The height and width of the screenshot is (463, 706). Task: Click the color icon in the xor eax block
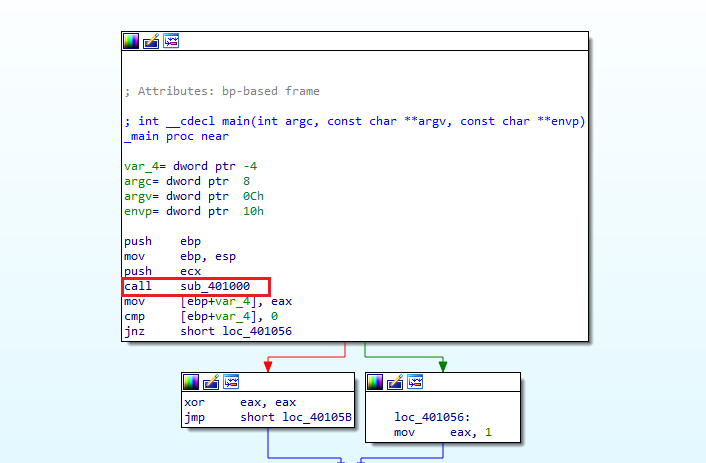click(x=191, y=382)
